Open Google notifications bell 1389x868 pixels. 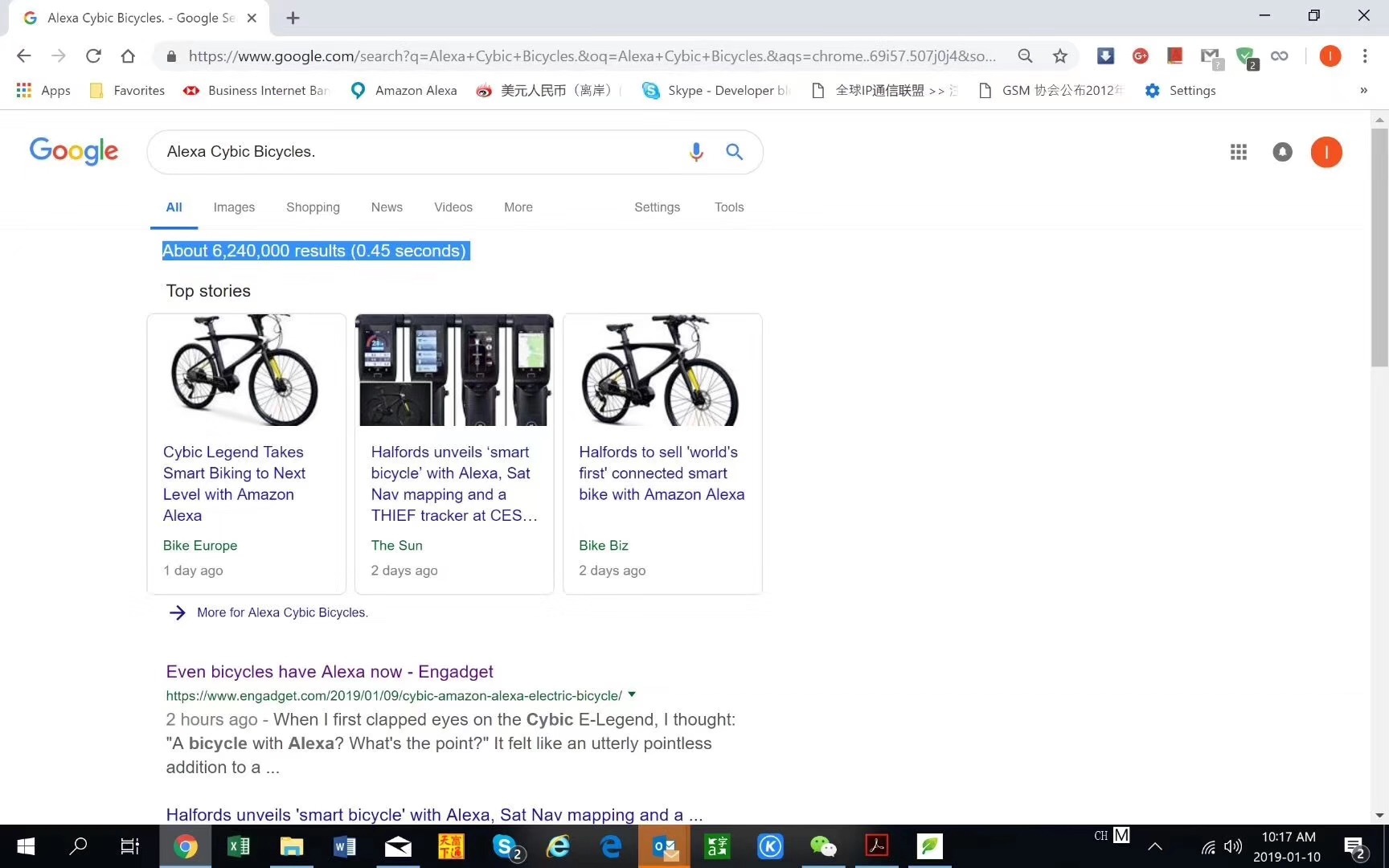click(1282, 152)
